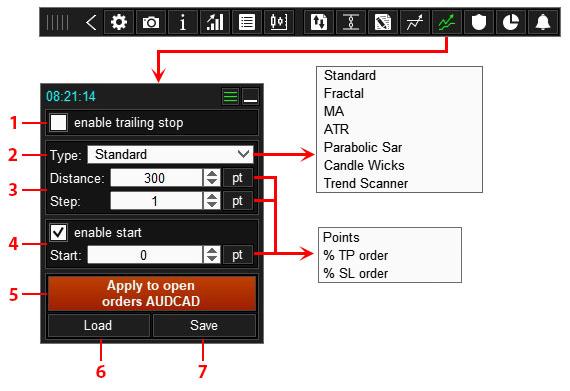Click Apply to open orders AUDCAD
This screenshot has height=391, width=570.
pos(152,293)
